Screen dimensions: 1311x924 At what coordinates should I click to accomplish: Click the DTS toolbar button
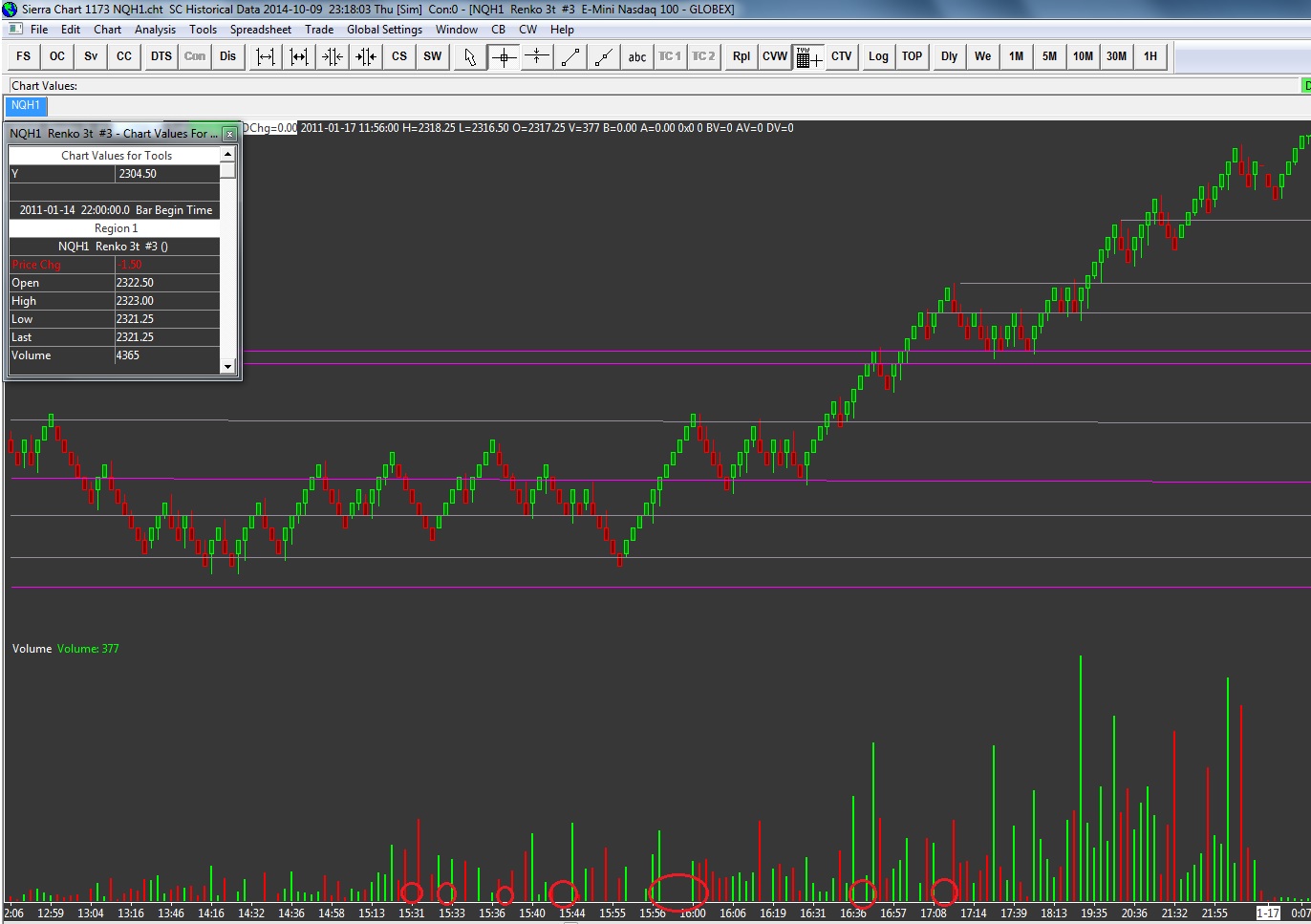[161, 56]
